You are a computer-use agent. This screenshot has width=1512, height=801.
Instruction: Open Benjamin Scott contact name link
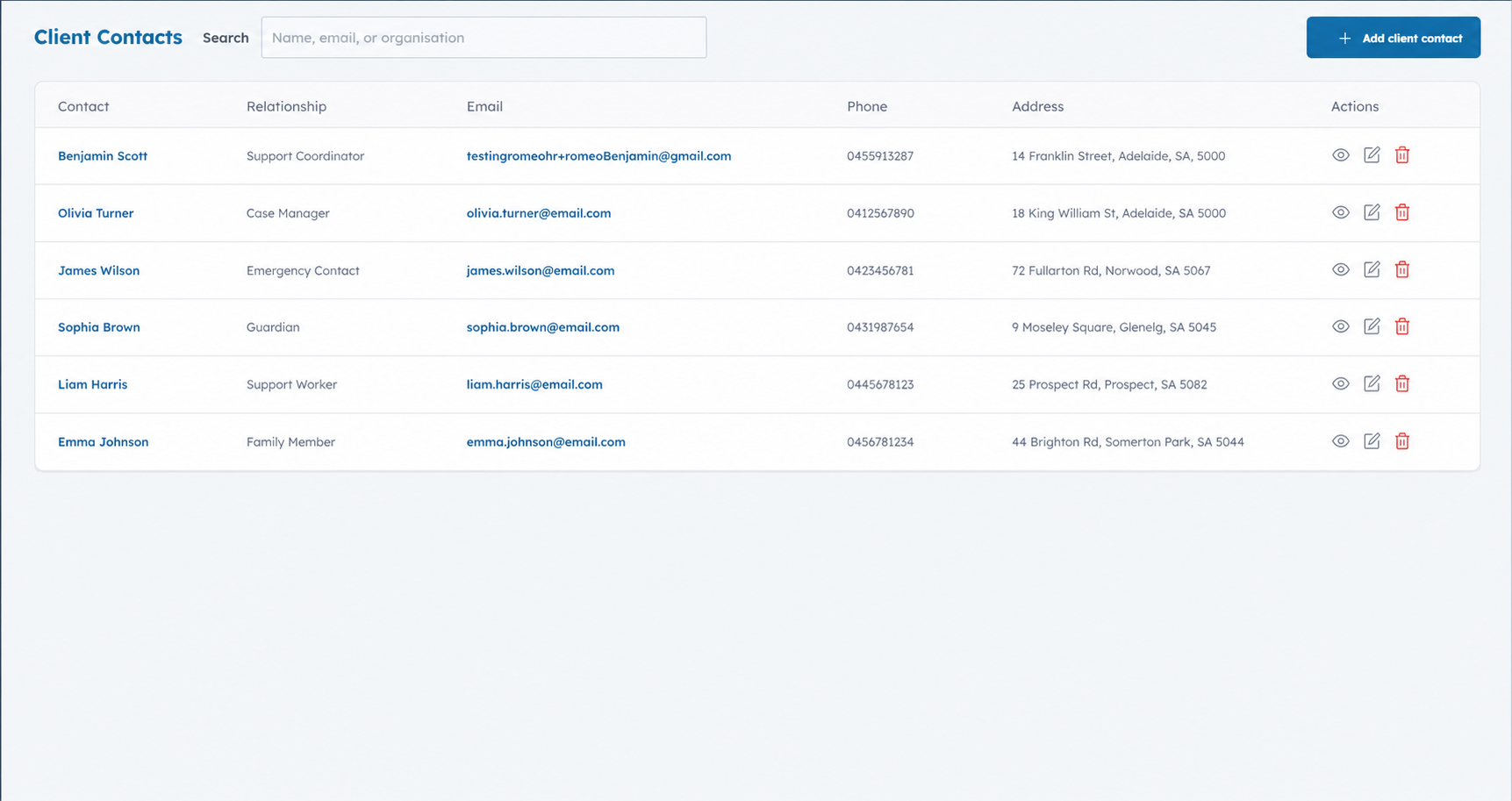pyautogui.click(x=103, y=156)
